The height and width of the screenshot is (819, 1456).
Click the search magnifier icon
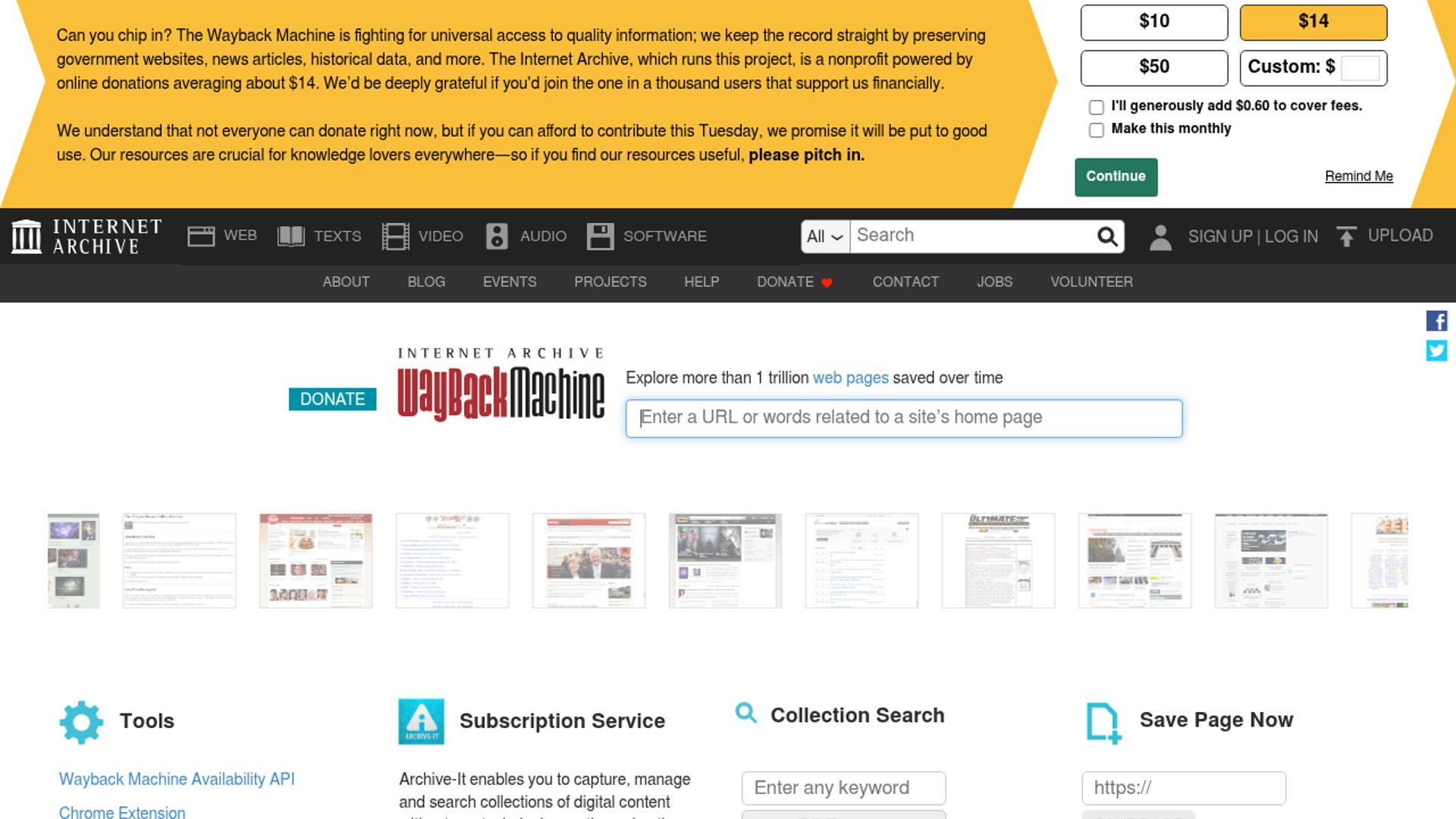[x=1107, y=237]
